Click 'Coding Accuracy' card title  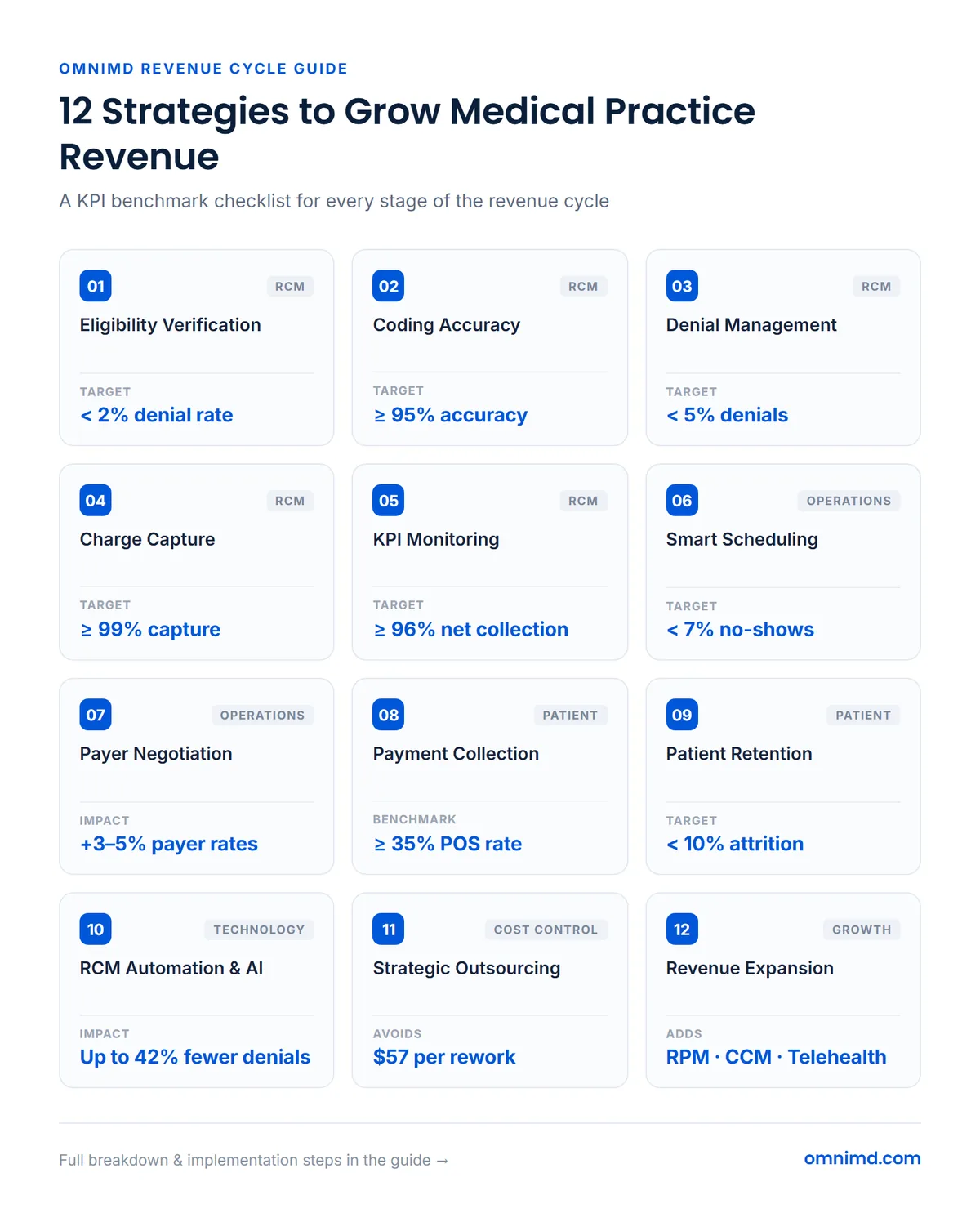[x=447, y=325]
